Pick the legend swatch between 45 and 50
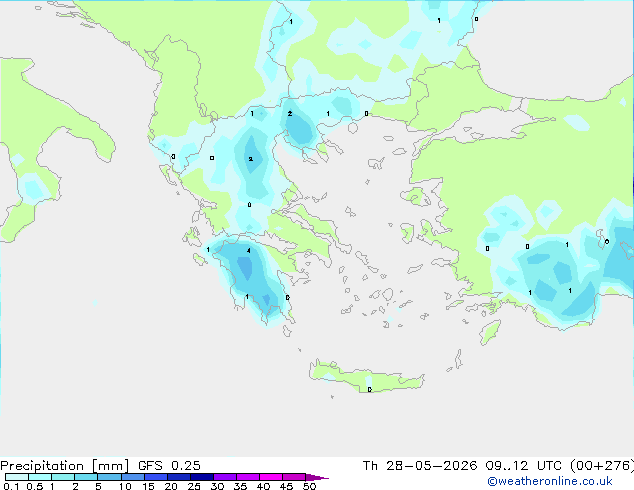634x490 pixels. [x=294, y=477]
